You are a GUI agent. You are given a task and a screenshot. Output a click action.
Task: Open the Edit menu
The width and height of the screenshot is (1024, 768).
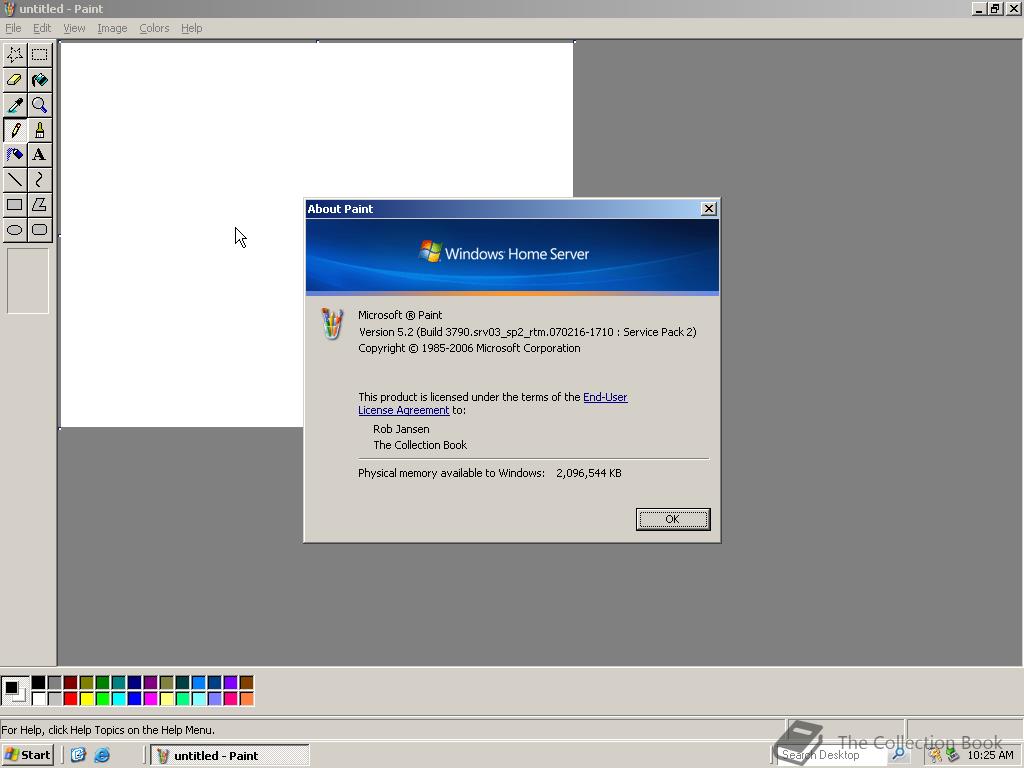42,28
